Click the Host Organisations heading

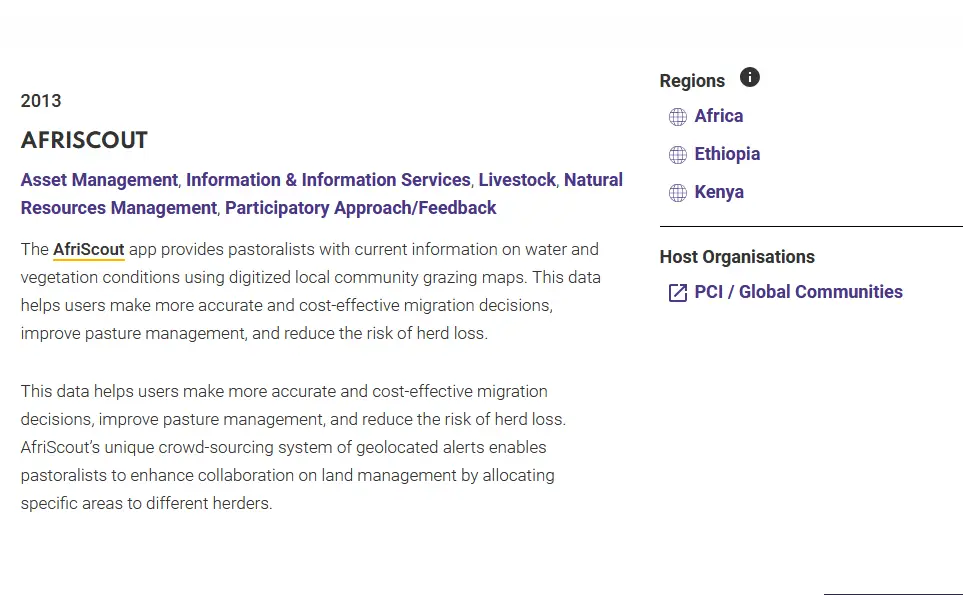click(x=737, y=257)
